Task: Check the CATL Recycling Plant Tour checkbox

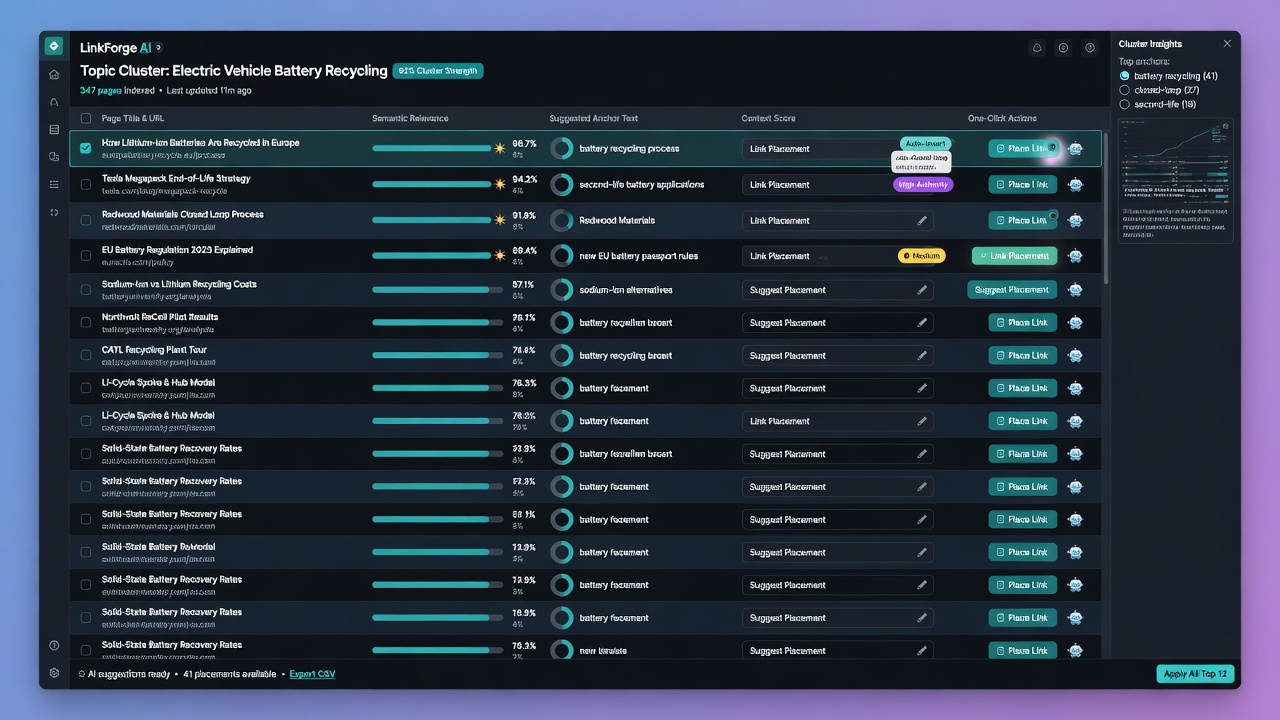Action: 85,355
